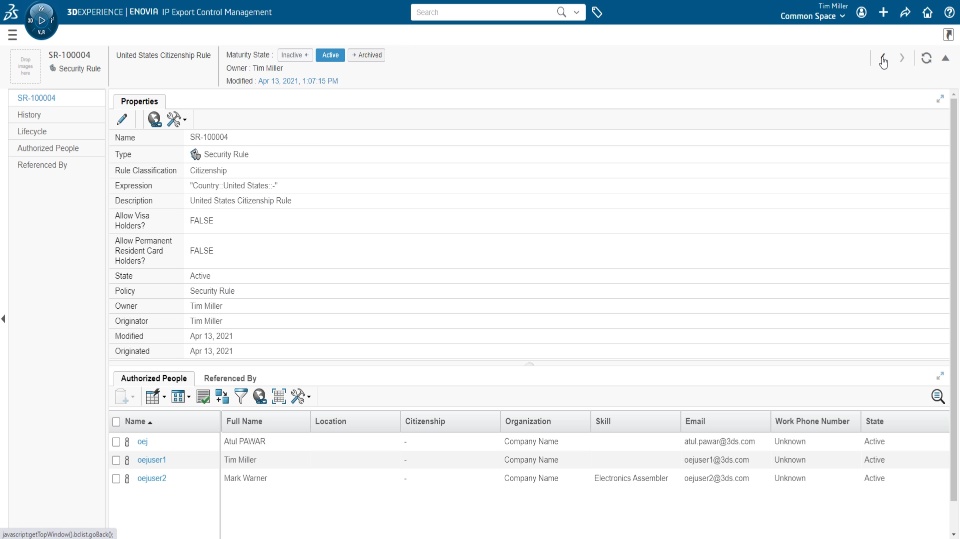Click the back navigation arrow
The image size is (960, 539).
(x=883, y=58)
